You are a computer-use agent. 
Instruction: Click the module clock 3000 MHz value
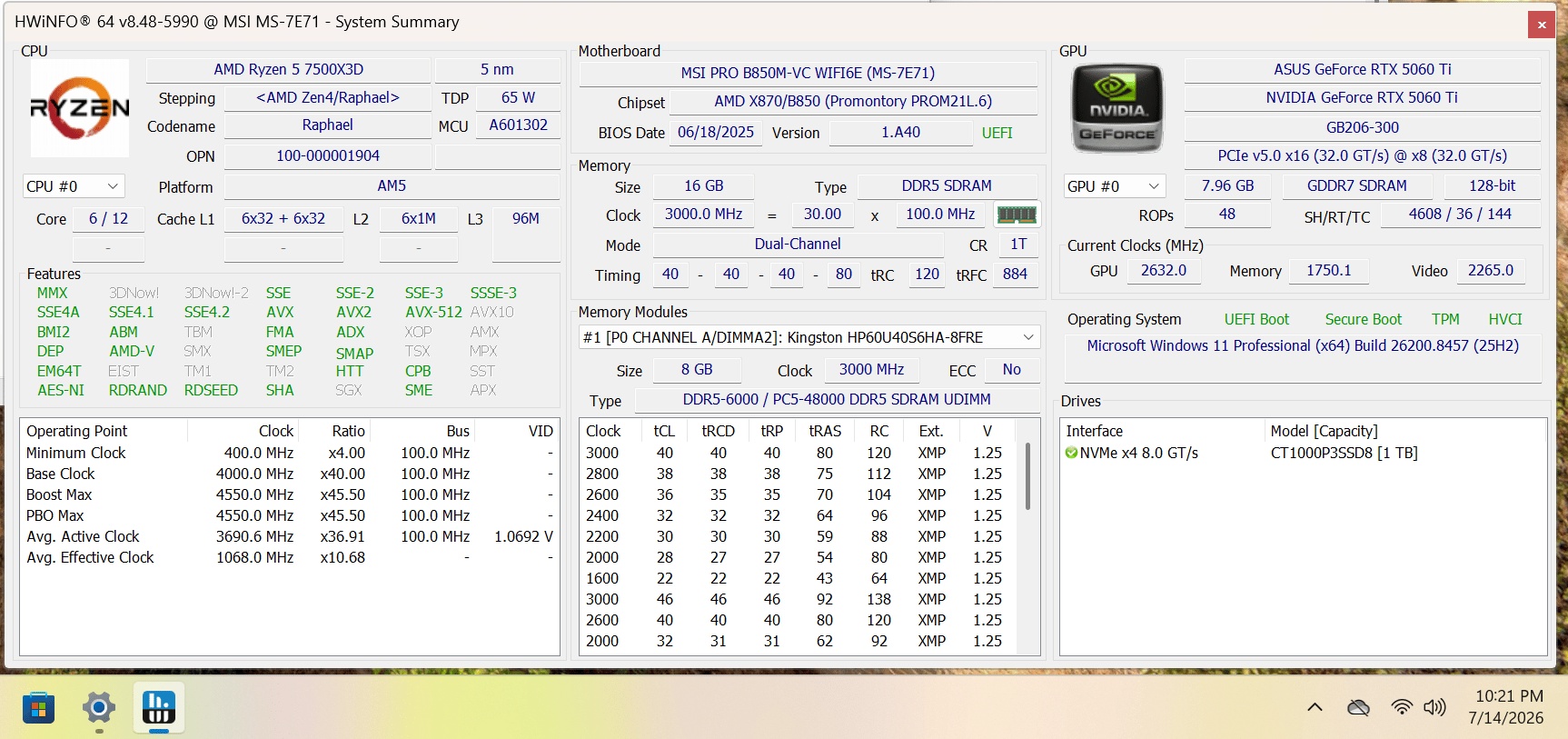pos(871,369)
